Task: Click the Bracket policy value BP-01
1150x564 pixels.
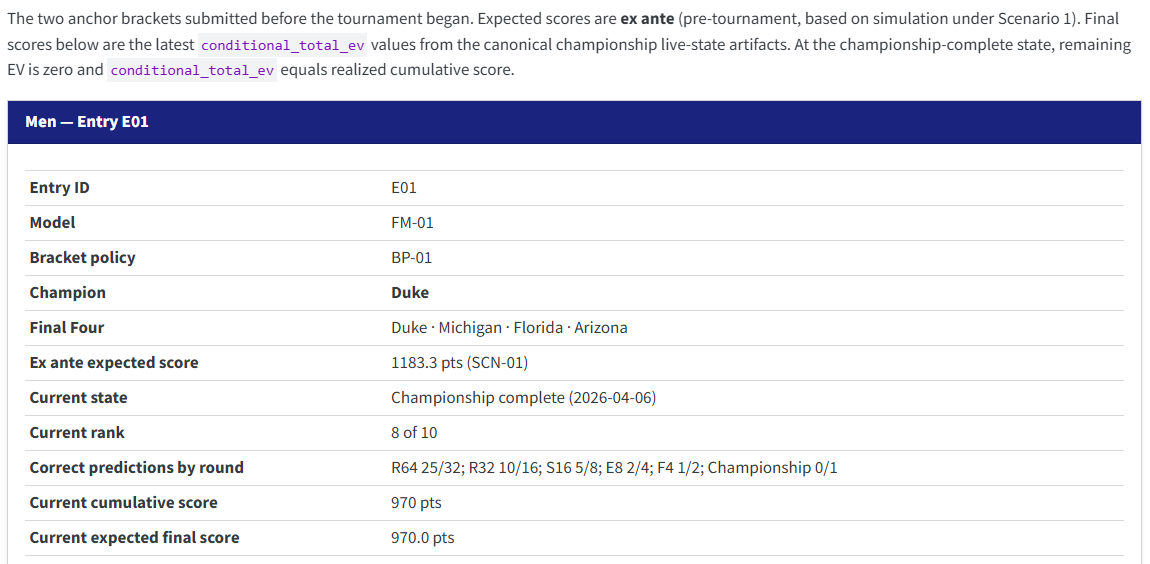Action: click(411, 257)
